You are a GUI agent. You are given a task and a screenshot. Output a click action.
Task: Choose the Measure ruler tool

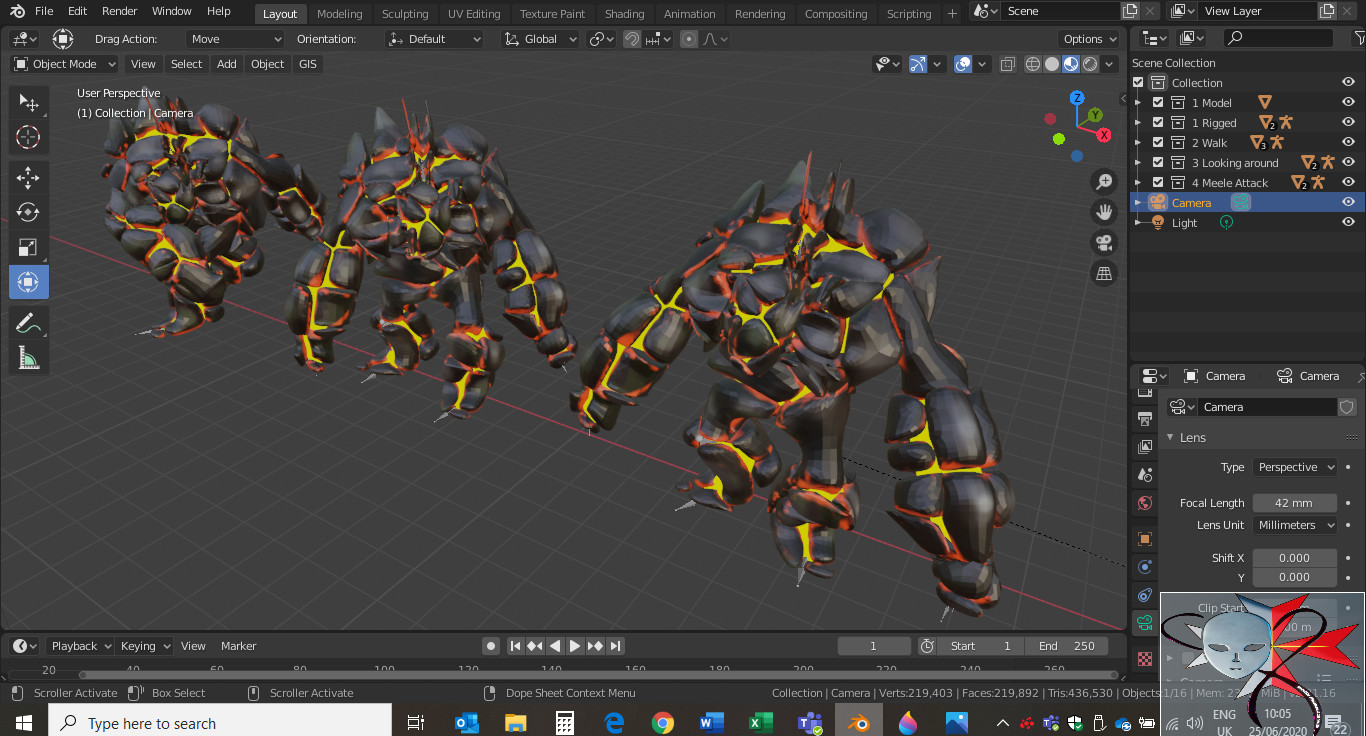pyautogui.click(x=28, y=358)
